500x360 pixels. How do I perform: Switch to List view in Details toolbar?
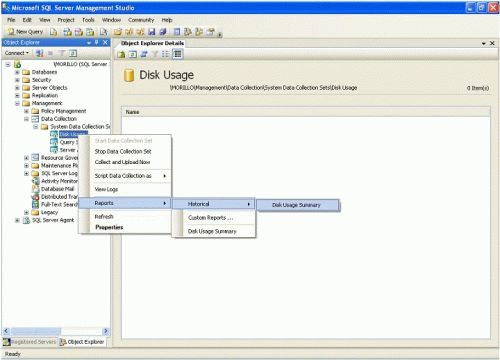tap(166, 54)
